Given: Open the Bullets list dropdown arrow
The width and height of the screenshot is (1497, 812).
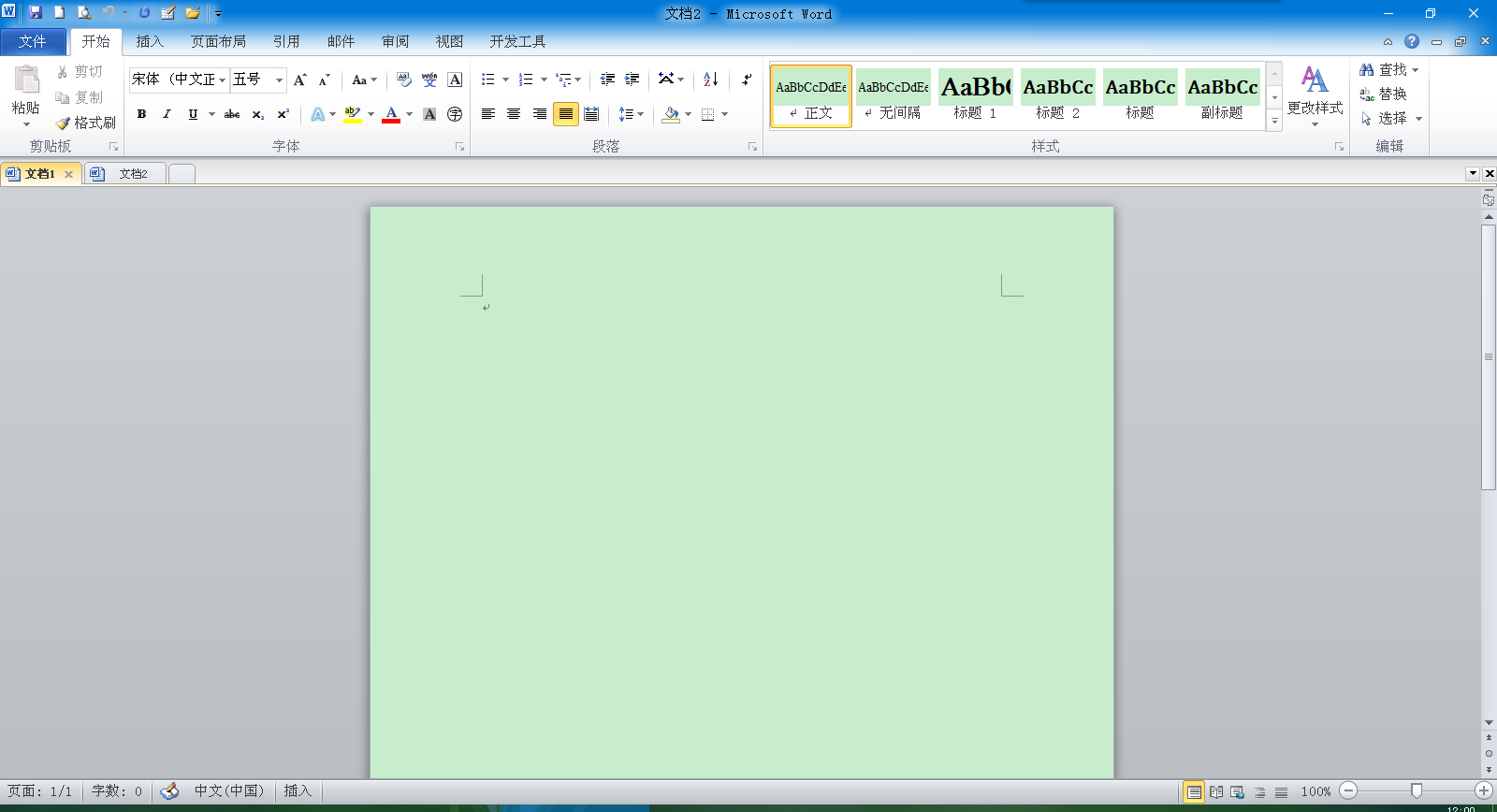Looking at the screenshot, I should coord(505,80).
